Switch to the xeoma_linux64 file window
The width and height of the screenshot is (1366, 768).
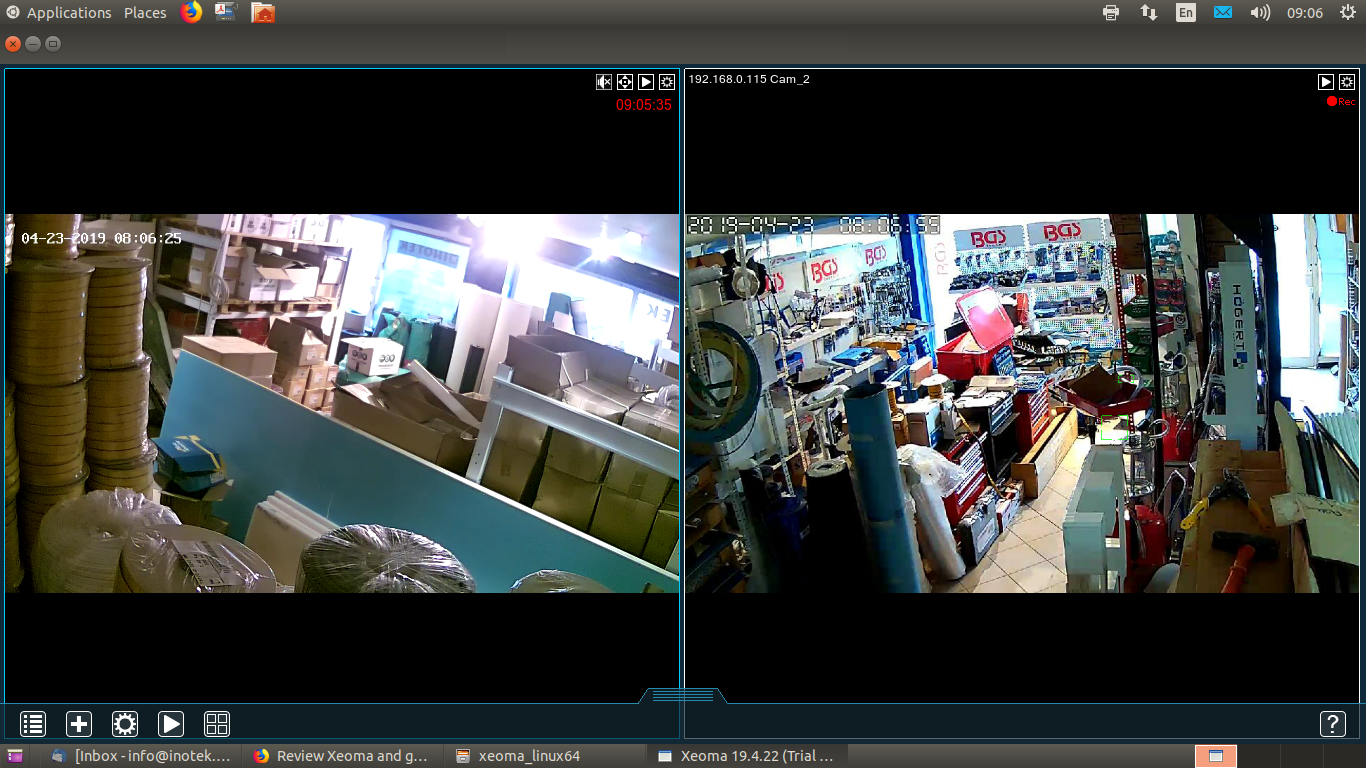(x=545, y=756)
